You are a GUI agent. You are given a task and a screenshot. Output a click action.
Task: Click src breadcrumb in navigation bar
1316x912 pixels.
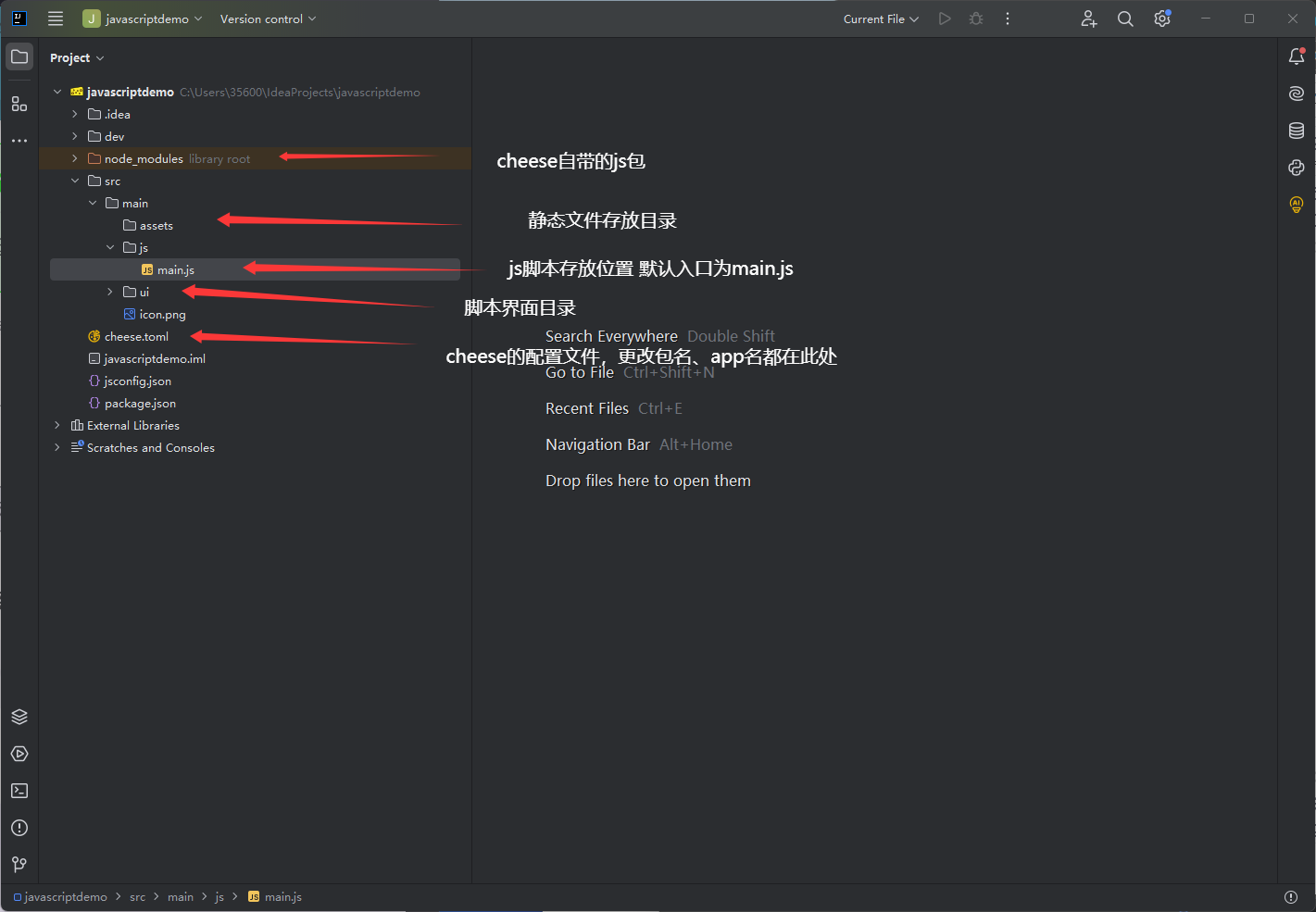pyautogui.click(x=138, y=896)
